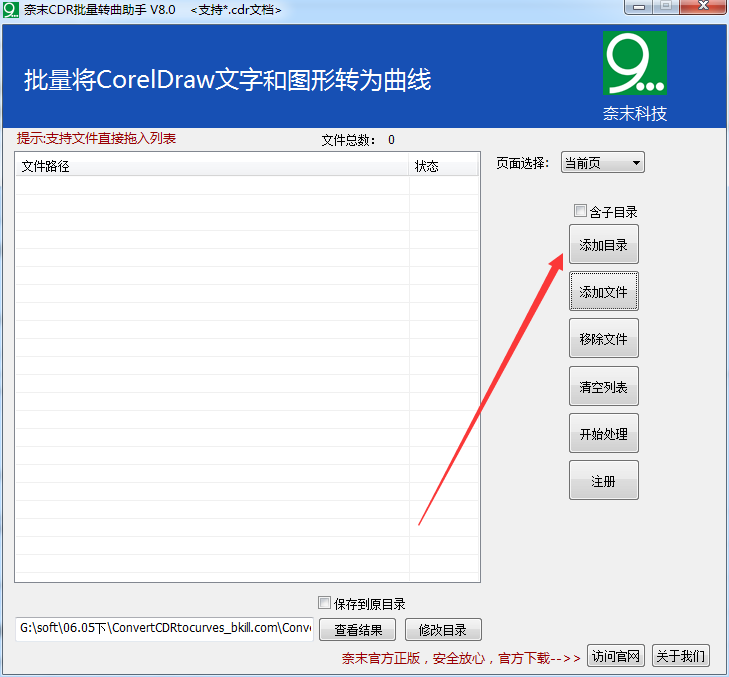Click the 查看结果 button

358,630
